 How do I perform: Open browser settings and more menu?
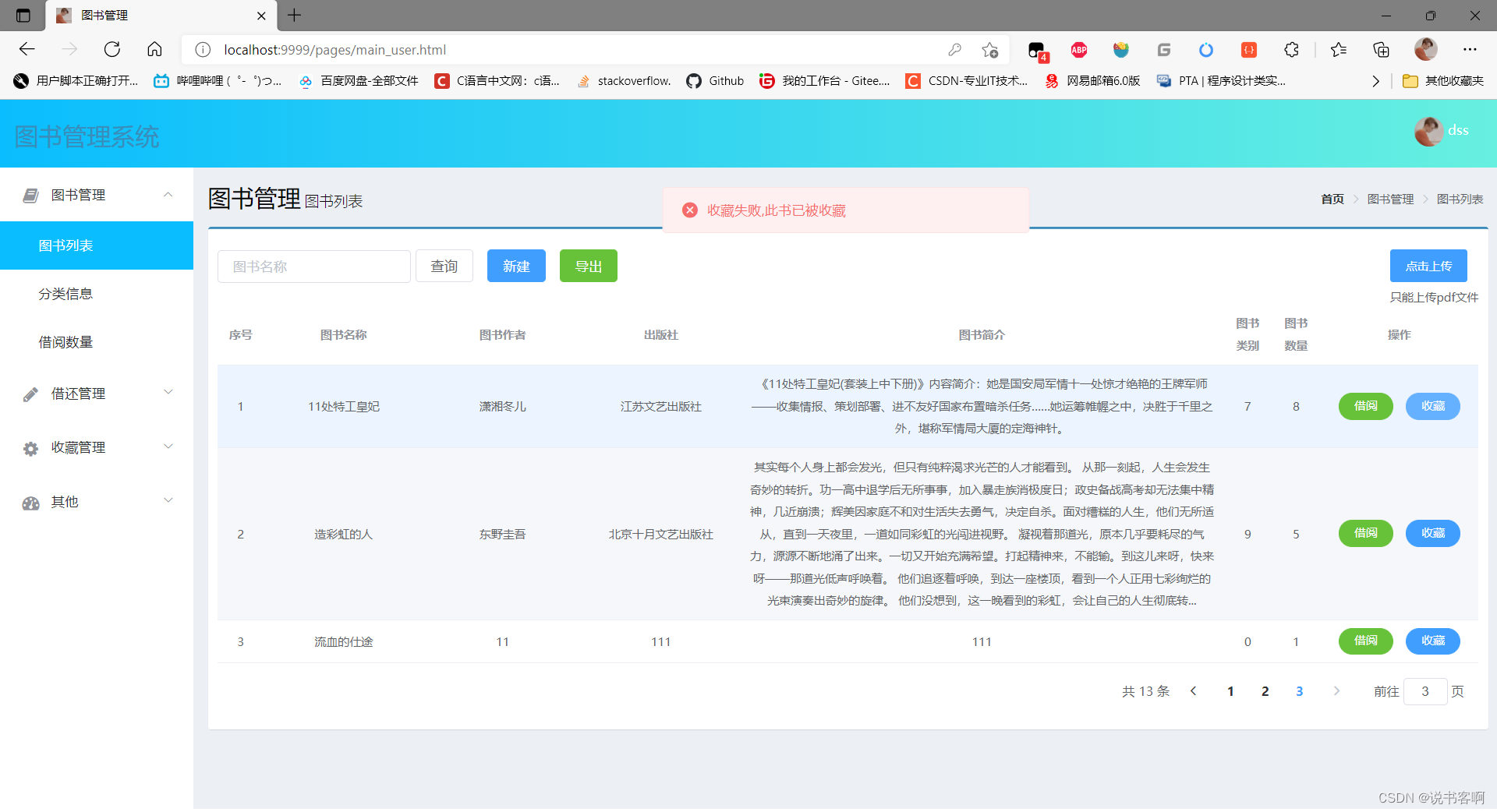(1470, 50)
